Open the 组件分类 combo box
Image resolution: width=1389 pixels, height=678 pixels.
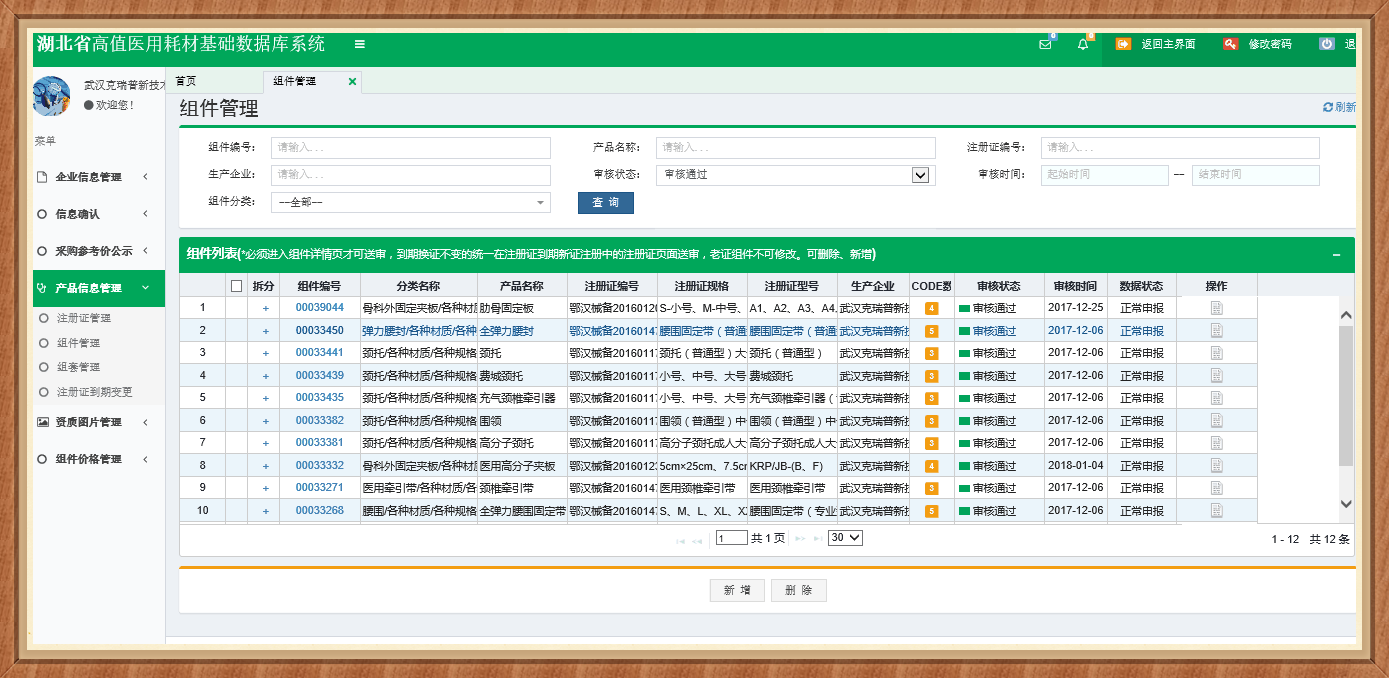click(410, 203)
